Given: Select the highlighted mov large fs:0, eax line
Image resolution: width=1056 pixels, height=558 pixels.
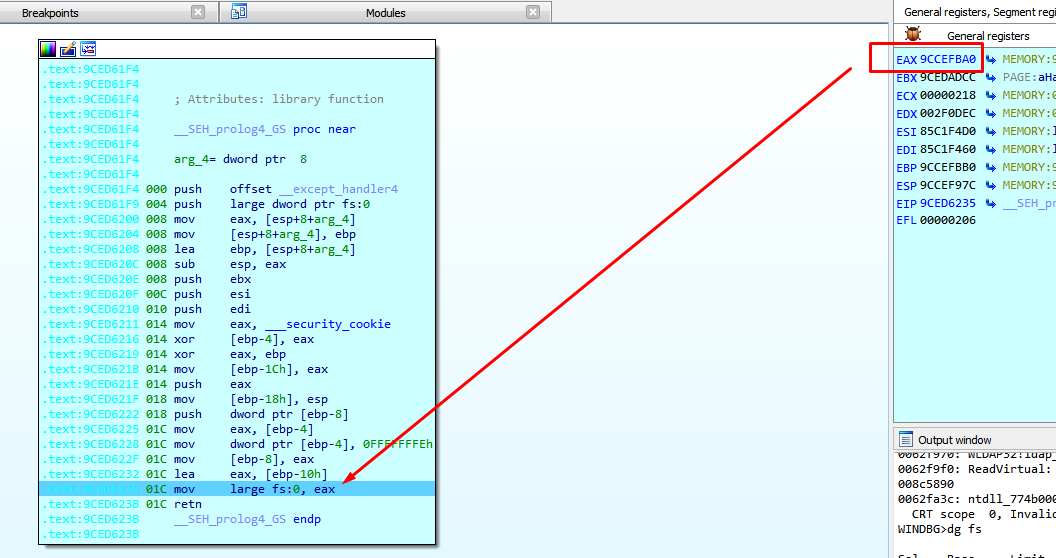Looking at the screenshot, I should pyautogui.click(x=282, y=489).
